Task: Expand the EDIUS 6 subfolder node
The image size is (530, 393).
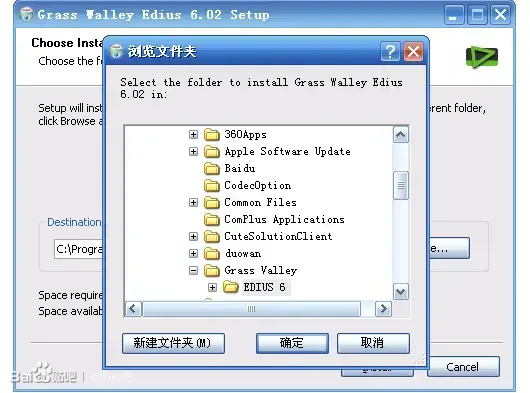Action: [x=212, y=288]
